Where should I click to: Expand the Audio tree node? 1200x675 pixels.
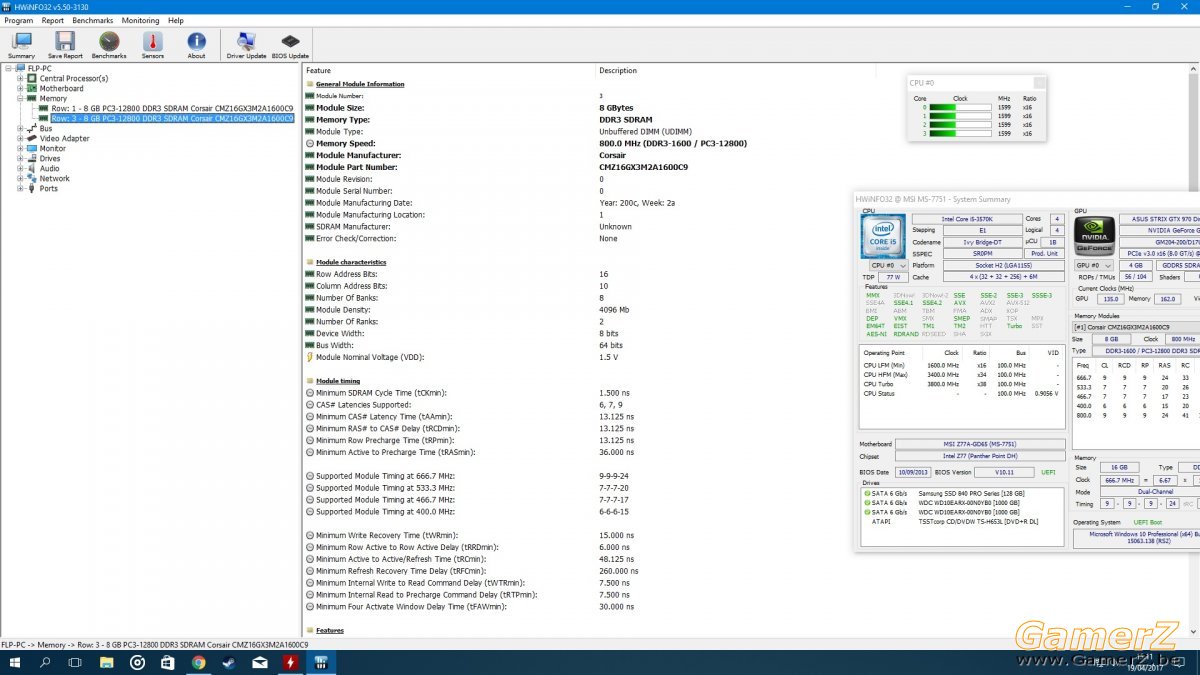click(x=20, y=168)
